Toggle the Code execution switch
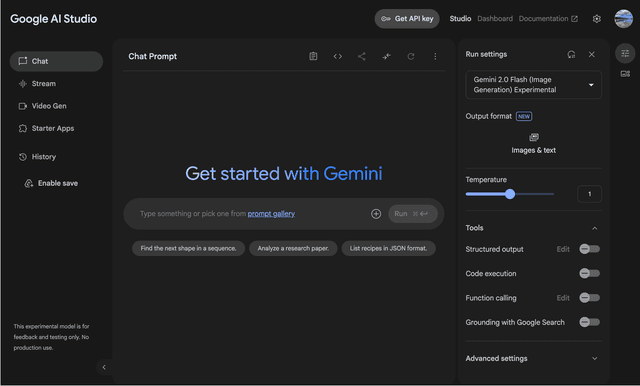This screenshot has width=640, height=386. tap(589, 273)
